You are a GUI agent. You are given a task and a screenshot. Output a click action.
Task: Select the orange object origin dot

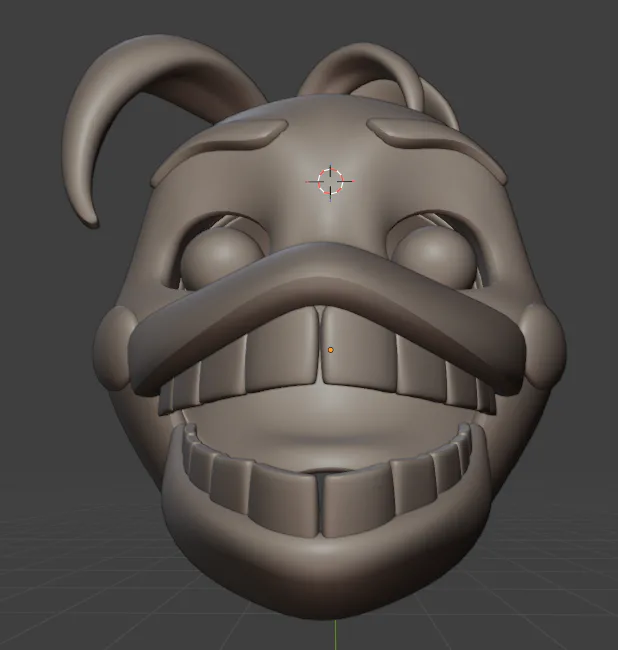tap(330, 350)
